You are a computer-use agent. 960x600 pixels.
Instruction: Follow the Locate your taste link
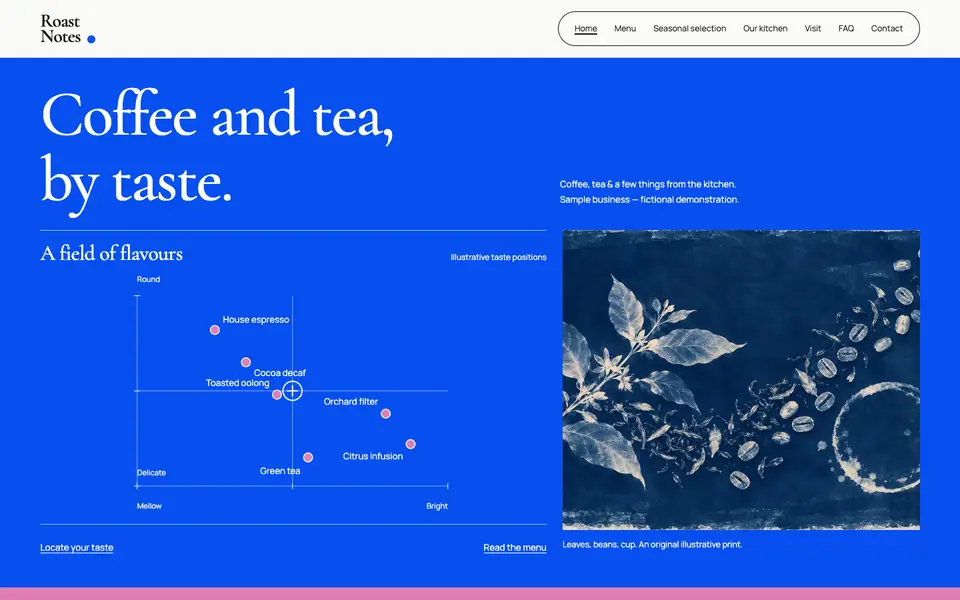[77, 547]
